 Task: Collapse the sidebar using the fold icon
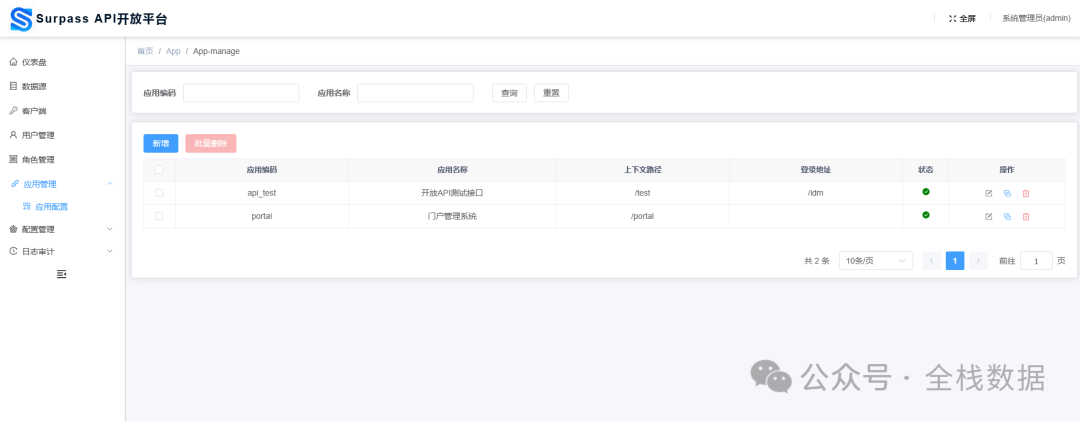[x=62, y=274]
